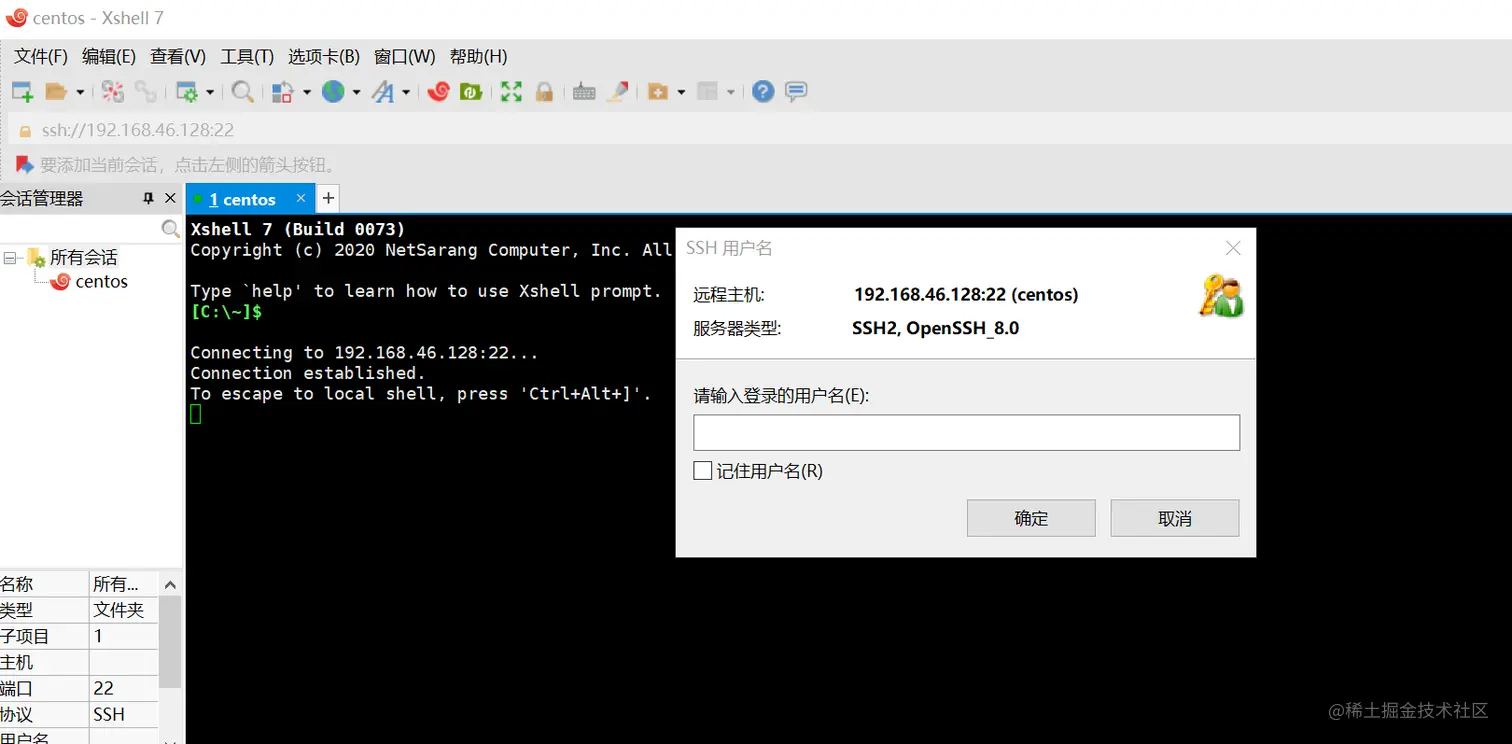The height and width of the screenshot is (744, 1512).
Task: Click the layout grid toolbar icon
Action: (x=708, y=92)
